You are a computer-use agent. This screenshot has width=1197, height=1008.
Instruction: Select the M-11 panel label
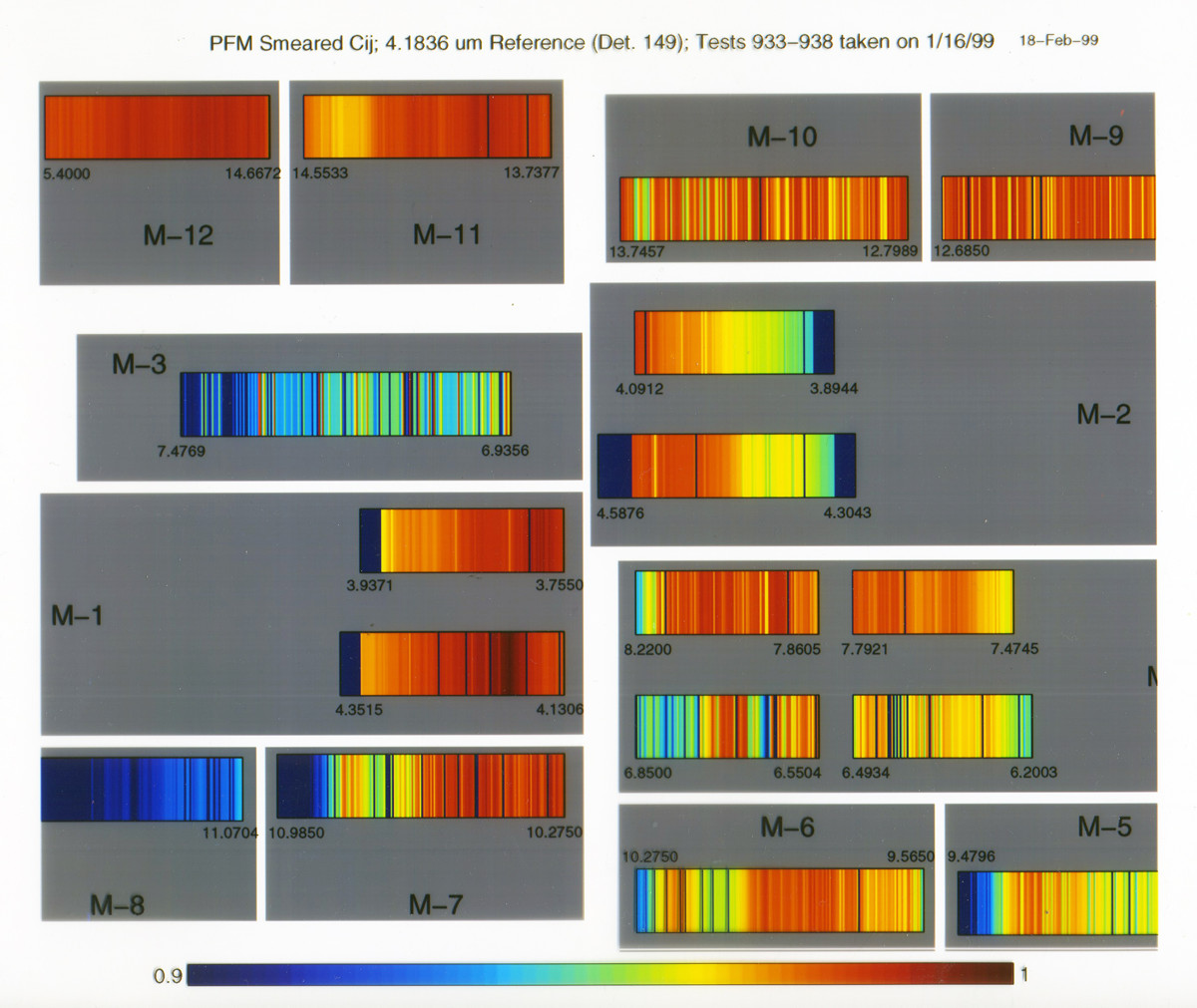point(447,235)
